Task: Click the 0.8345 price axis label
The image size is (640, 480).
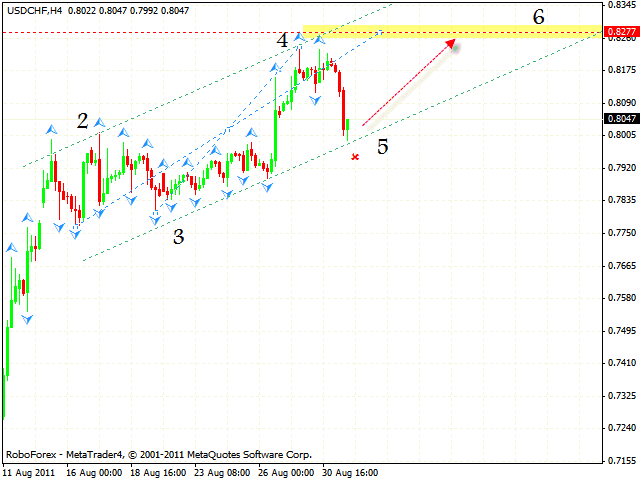Action: 620,5
